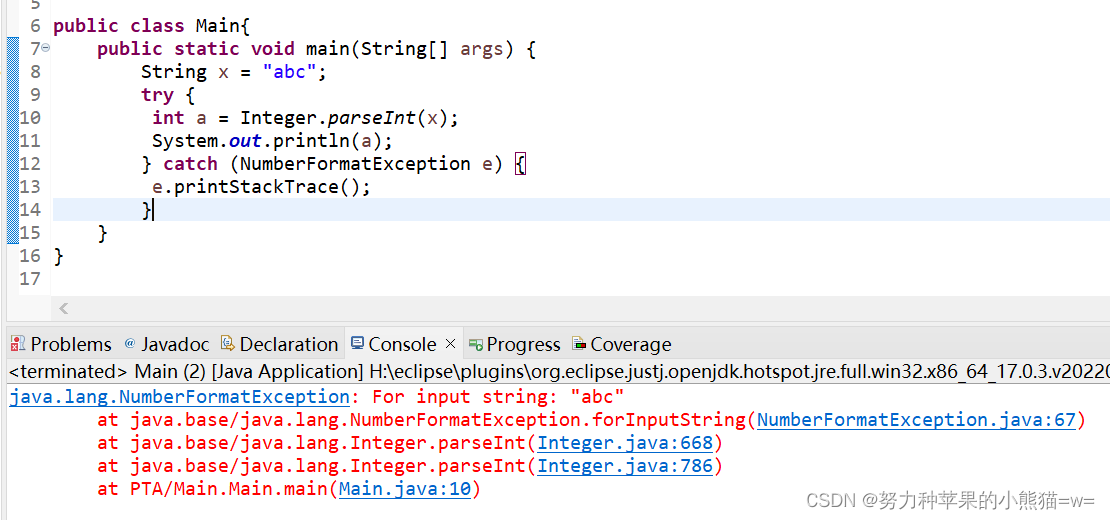The height and width of the screenshot is (520, 1110).
Task: Click the 'For input string: "abc"' message
Action: pos(497,397)
